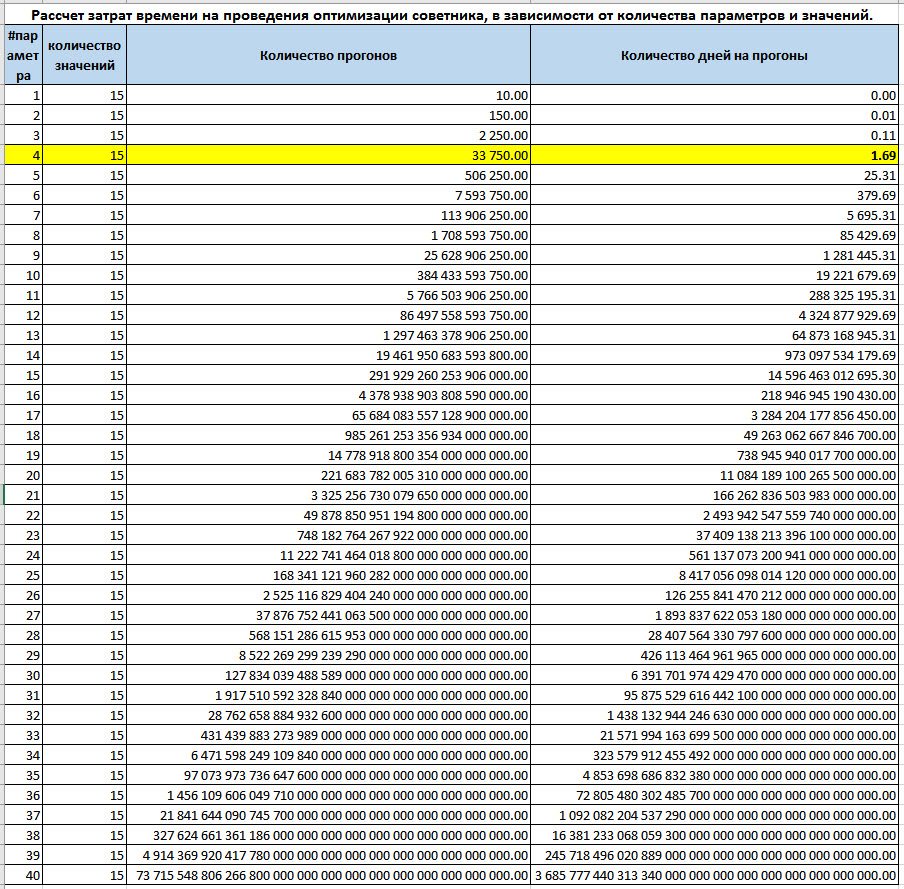Select cell starting '327 624 661 361 186'
This screenshot has width=904, height=889.
[x=328, y=835]
